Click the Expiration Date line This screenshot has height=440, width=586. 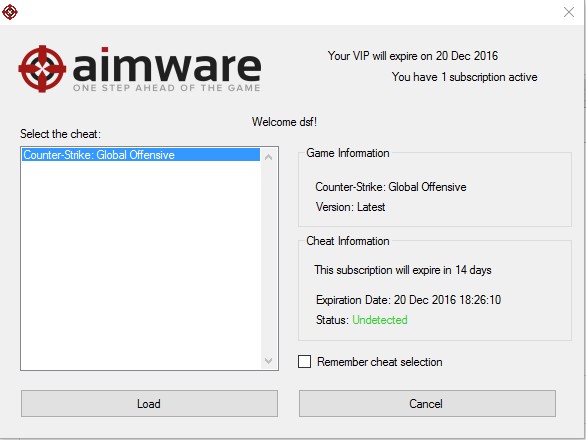coord(408,300)
